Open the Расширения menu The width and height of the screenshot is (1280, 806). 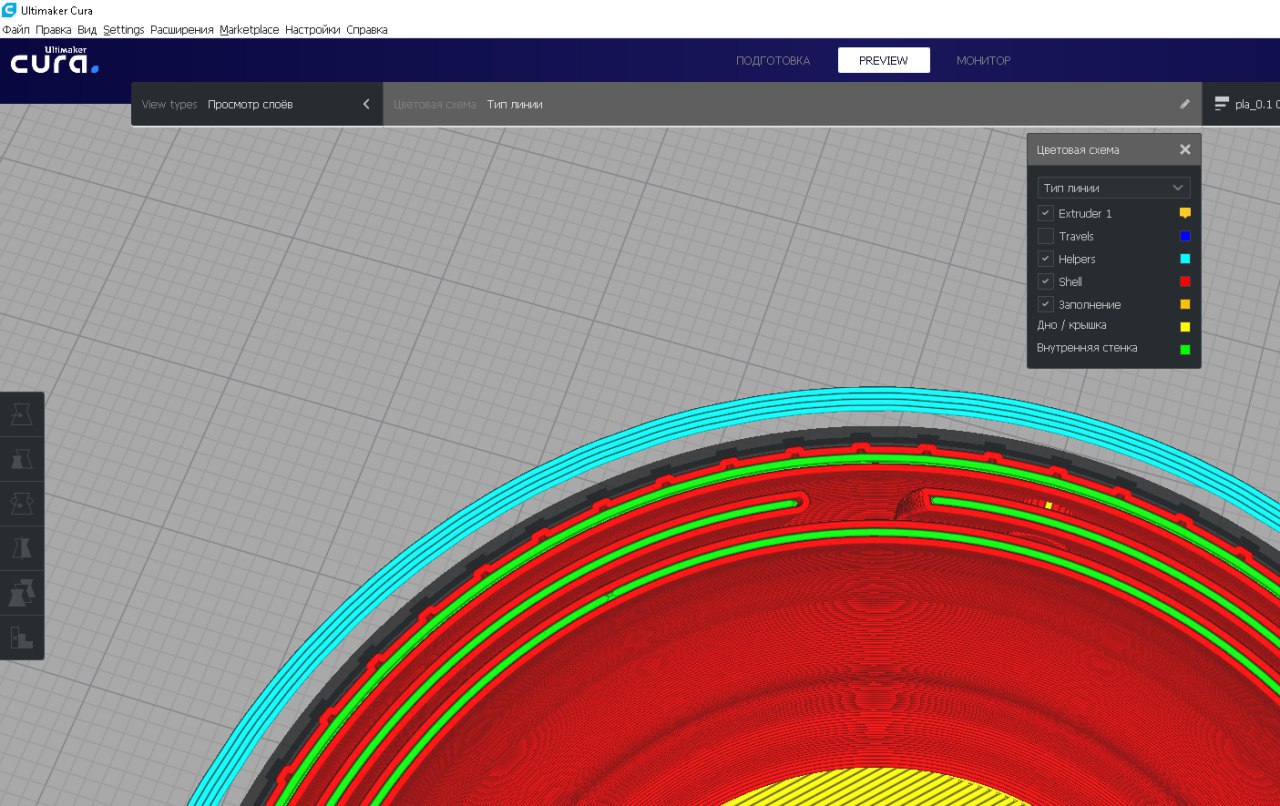click(182, 30)
